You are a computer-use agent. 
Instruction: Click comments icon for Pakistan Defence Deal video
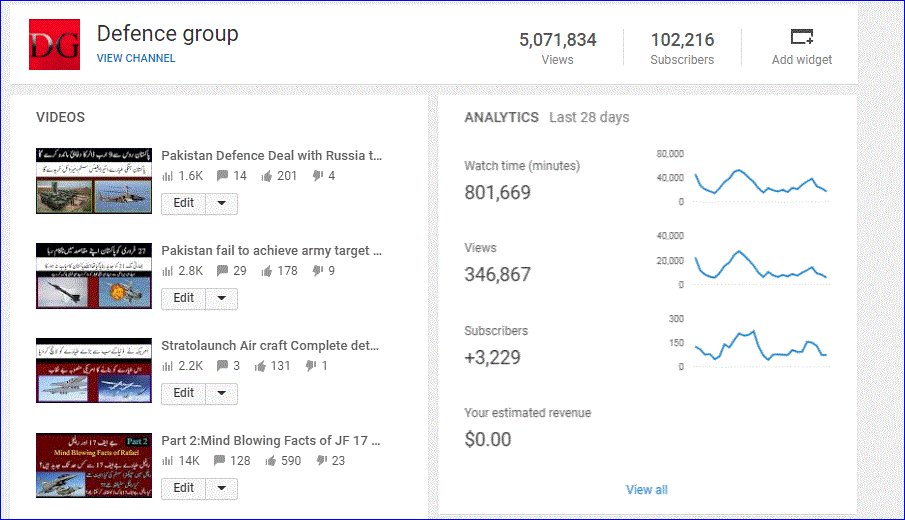point(222,175)
